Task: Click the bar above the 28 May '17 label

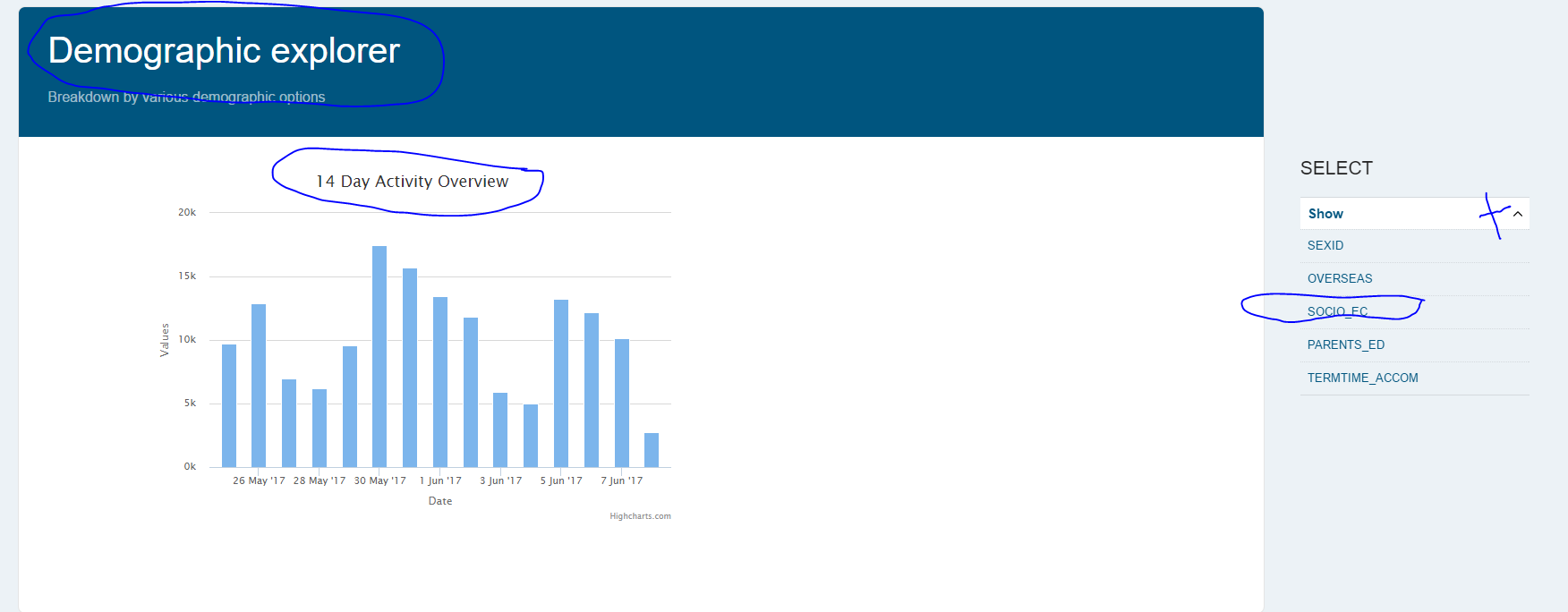Action: [320, 428]
